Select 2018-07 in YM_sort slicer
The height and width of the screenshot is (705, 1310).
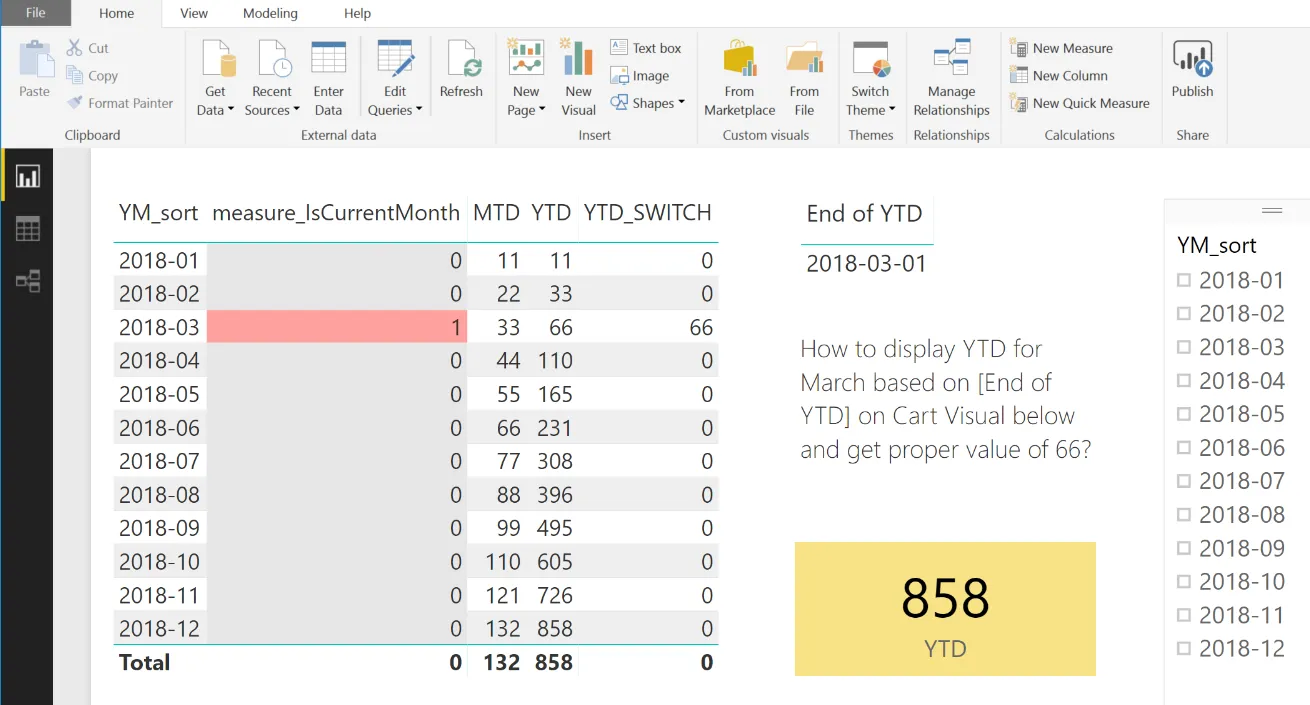tap(1231, 481)
